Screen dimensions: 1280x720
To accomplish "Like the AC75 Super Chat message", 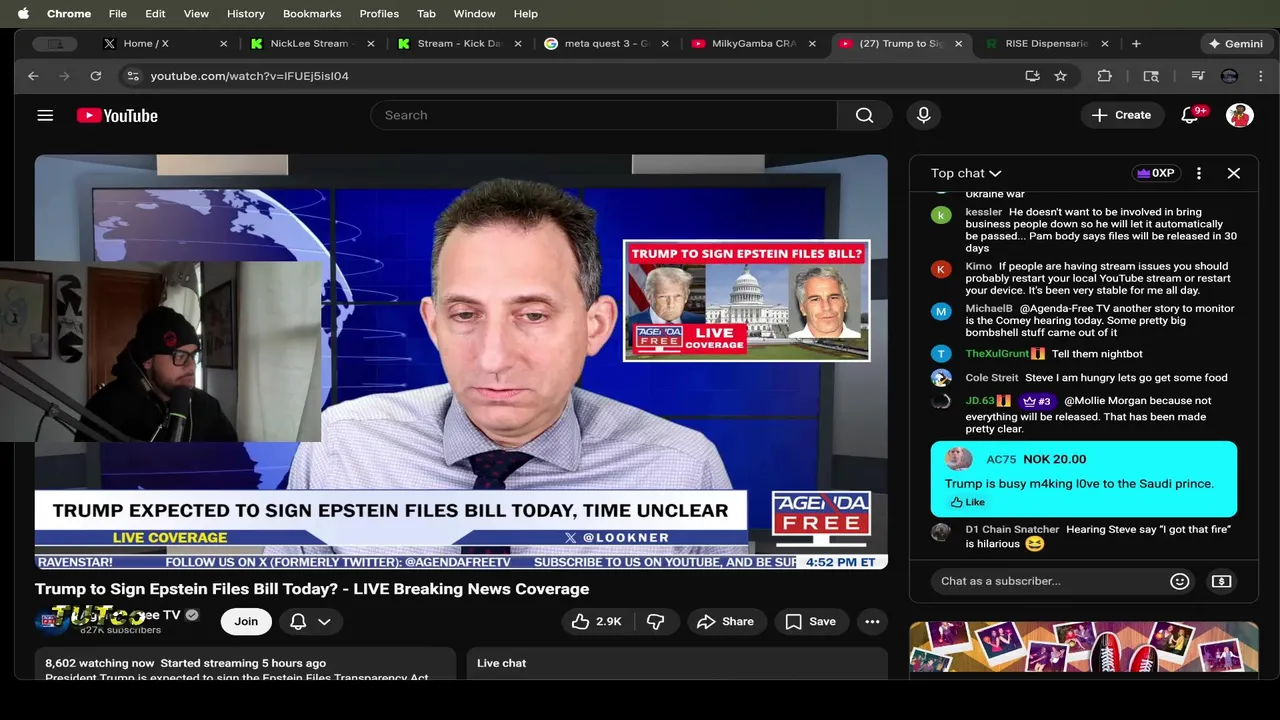I will 968,502.
